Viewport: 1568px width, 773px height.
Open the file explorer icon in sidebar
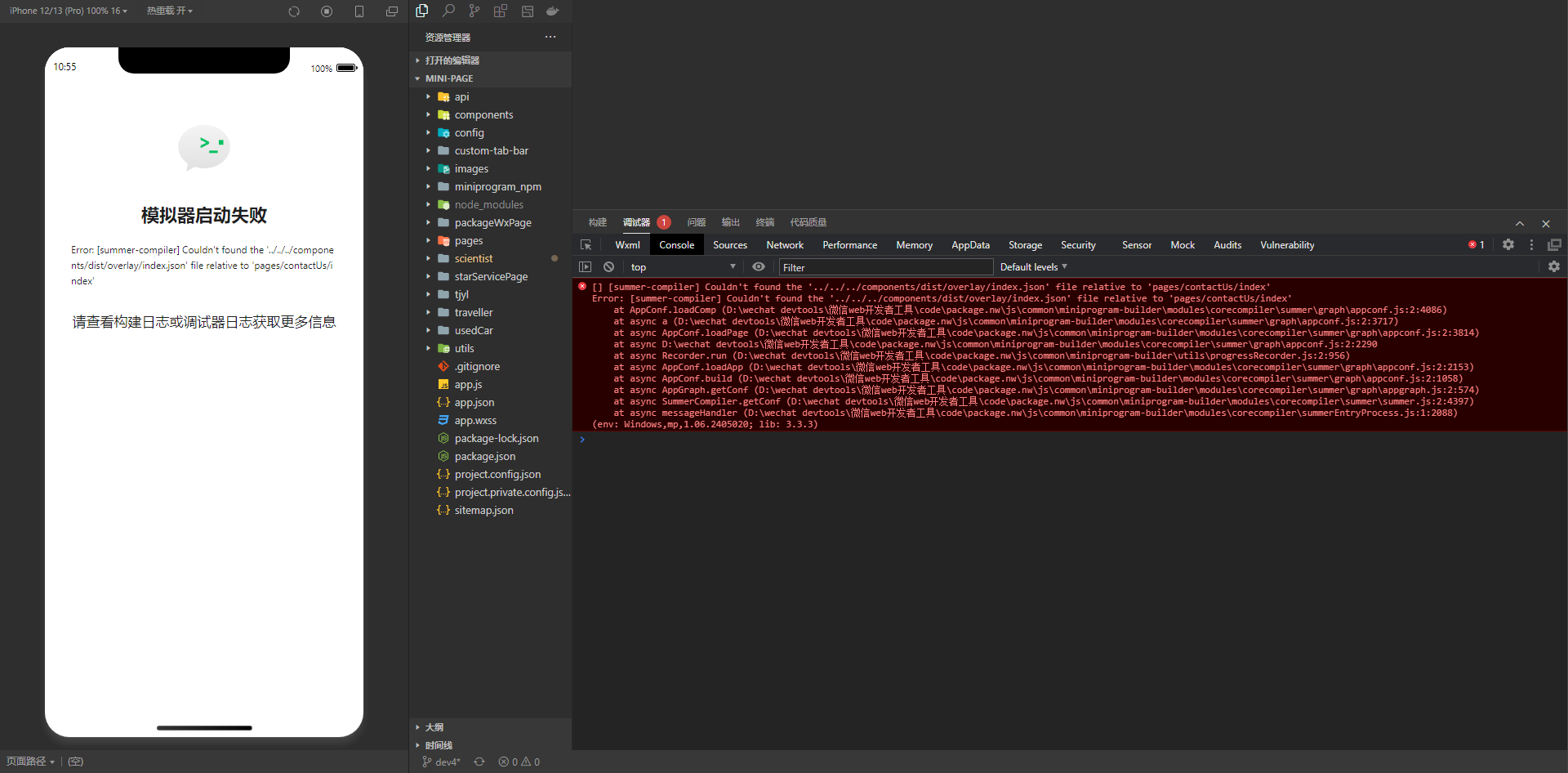point(422,11)
